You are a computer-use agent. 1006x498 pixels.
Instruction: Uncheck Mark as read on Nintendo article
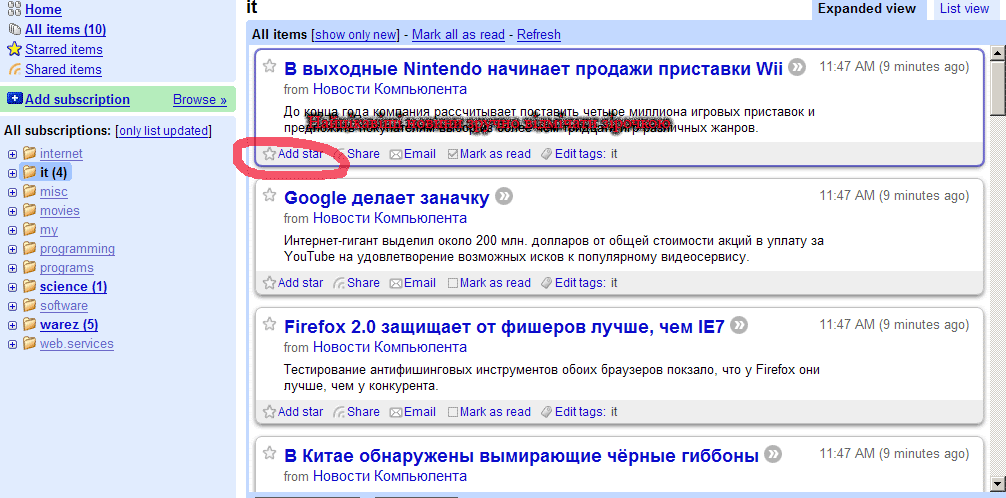(452, 154)
